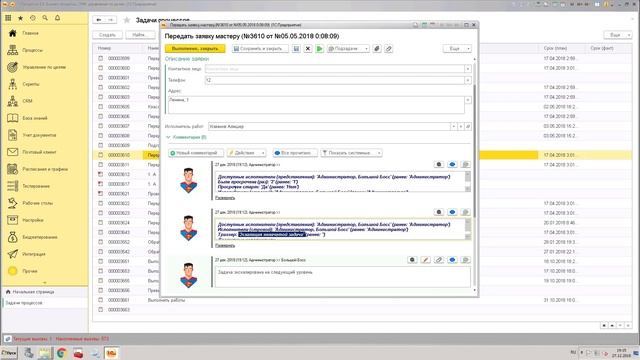Open Расписания и графики section

click(x=44, y=169)
